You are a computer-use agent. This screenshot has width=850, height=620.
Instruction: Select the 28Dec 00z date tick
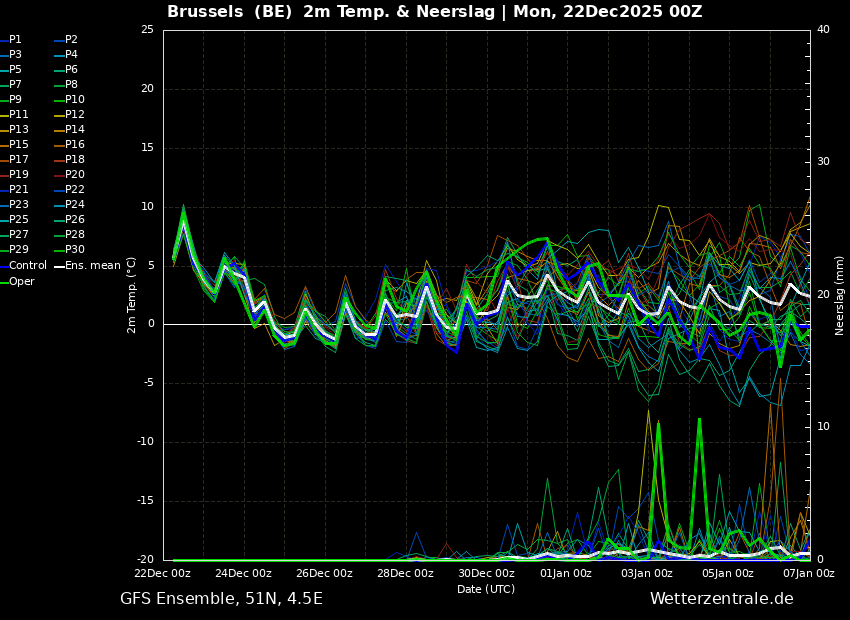click(405, 574)
